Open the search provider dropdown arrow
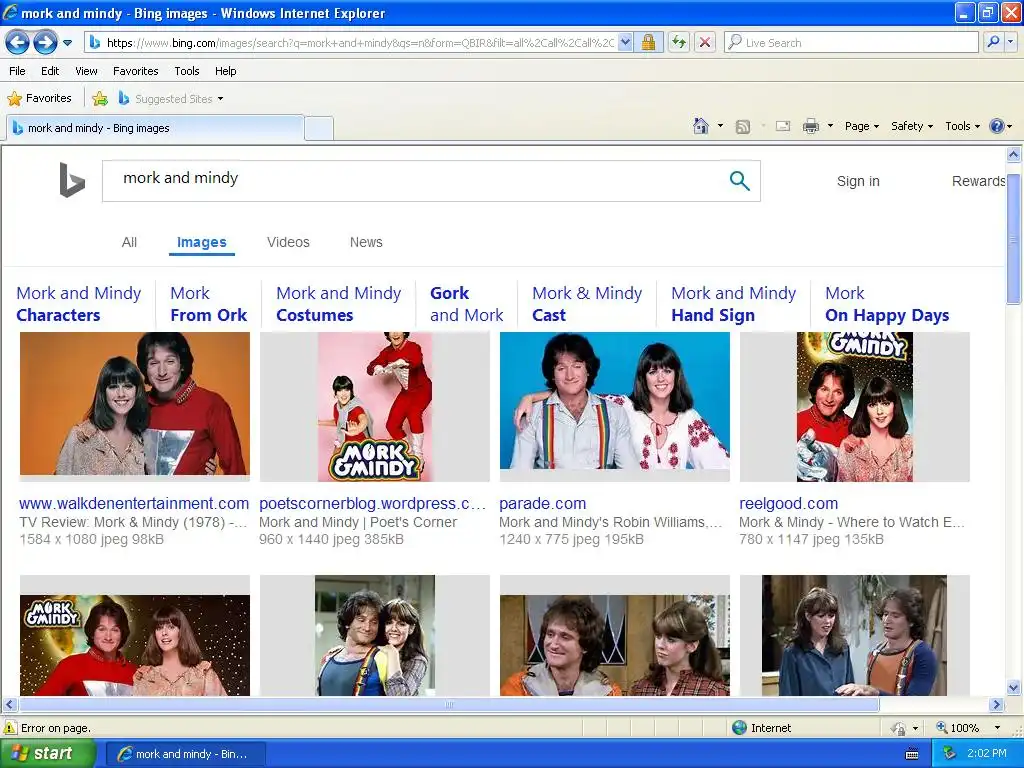Screen dimensions: 1024x768 pyautogui.click(x=1010, y=43)
